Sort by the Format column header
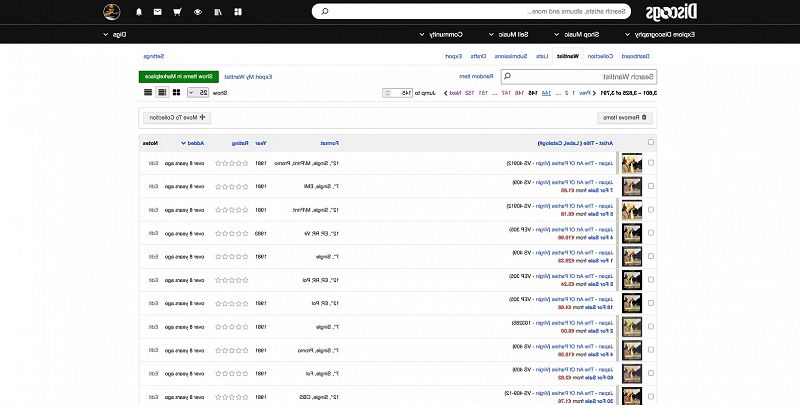This screenshot has height=405, width=800. (x=330, y=143)
